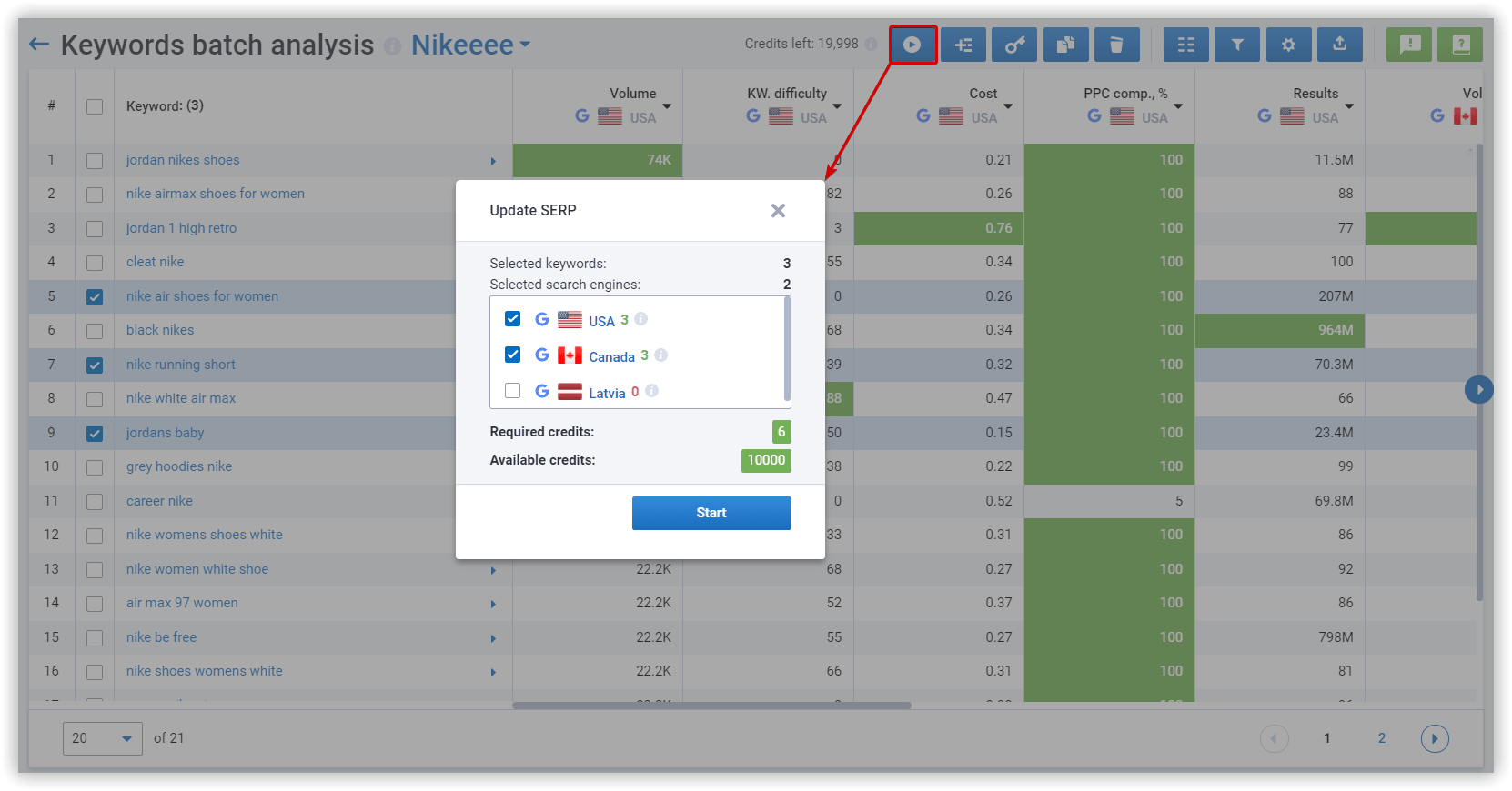Uncheck nike air shoes for women checkbox

[x=95, y=297]
